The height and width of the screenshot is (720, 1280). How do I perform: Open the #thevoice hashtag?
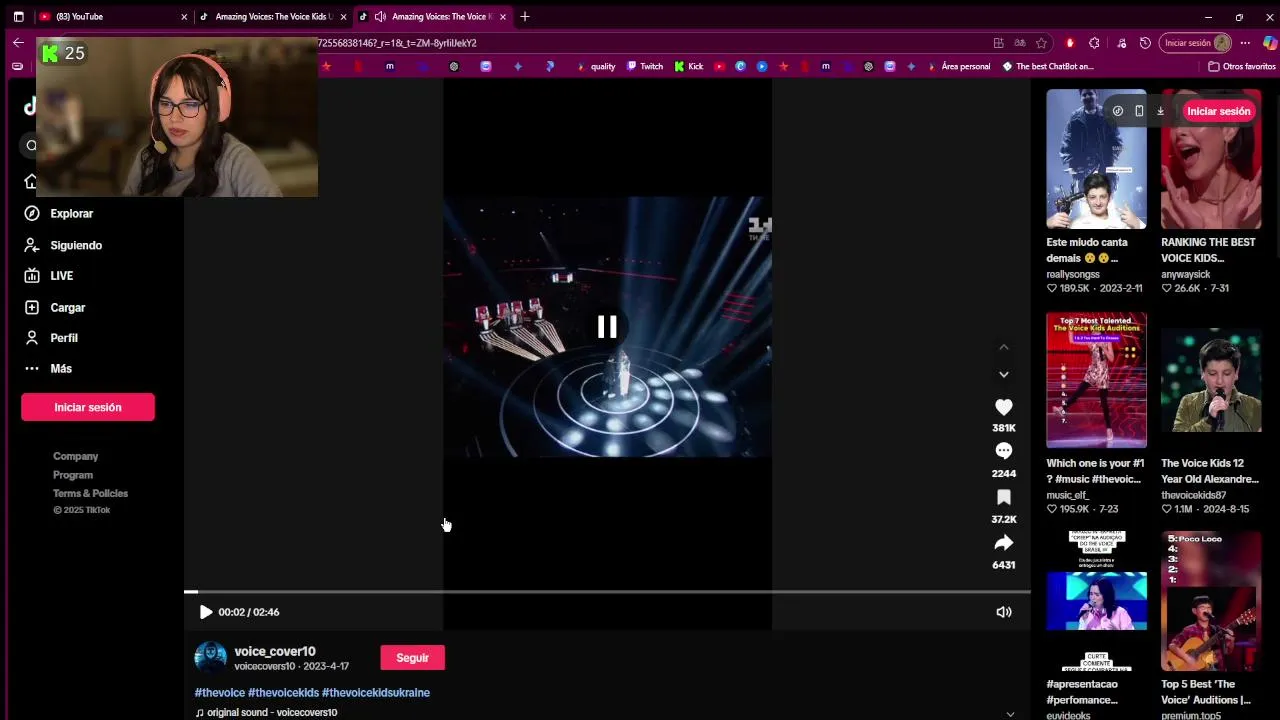(x=220, y=693)
